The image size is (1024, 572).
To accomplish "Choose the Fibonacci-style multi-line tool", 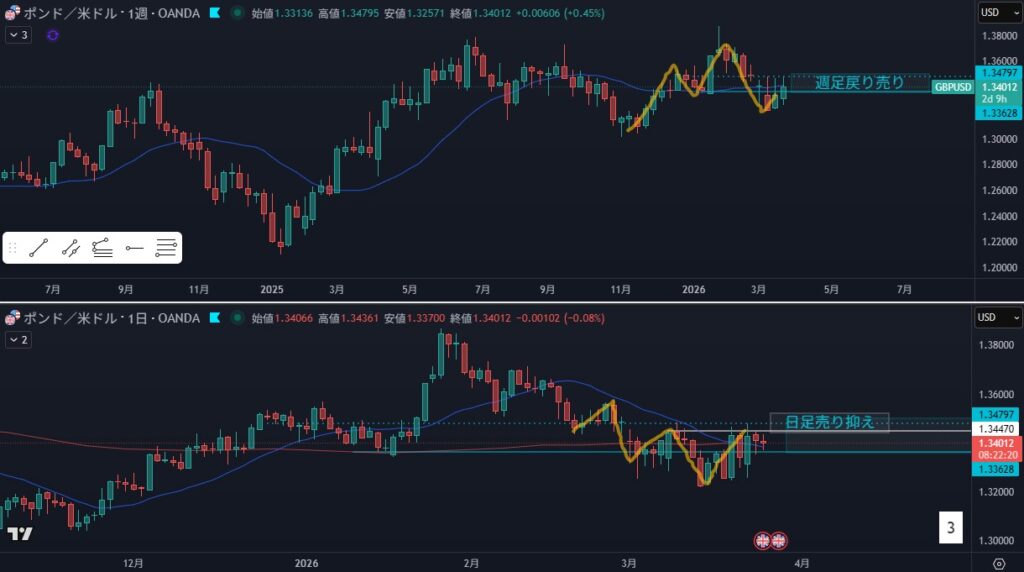I will [102, 248].
